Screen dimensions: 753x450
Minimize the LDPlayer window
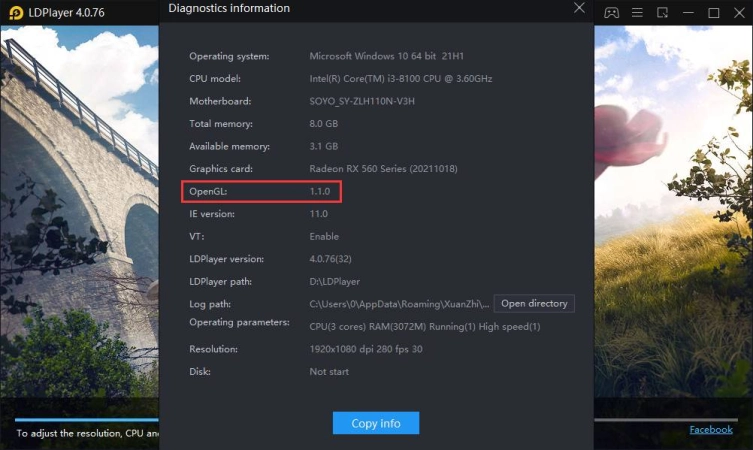point(688,13)
